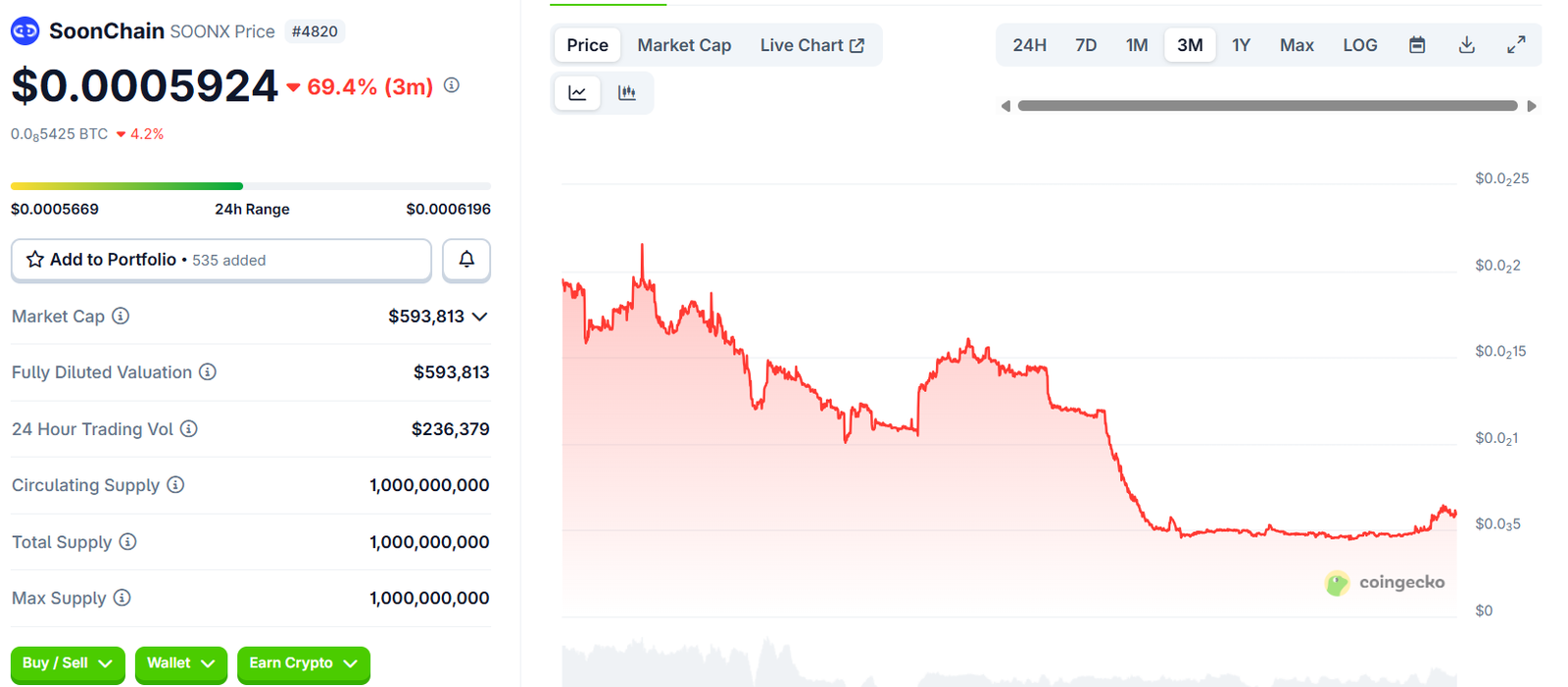Open the Live Chart link
1568x687 pixels.
click(811, 45)
